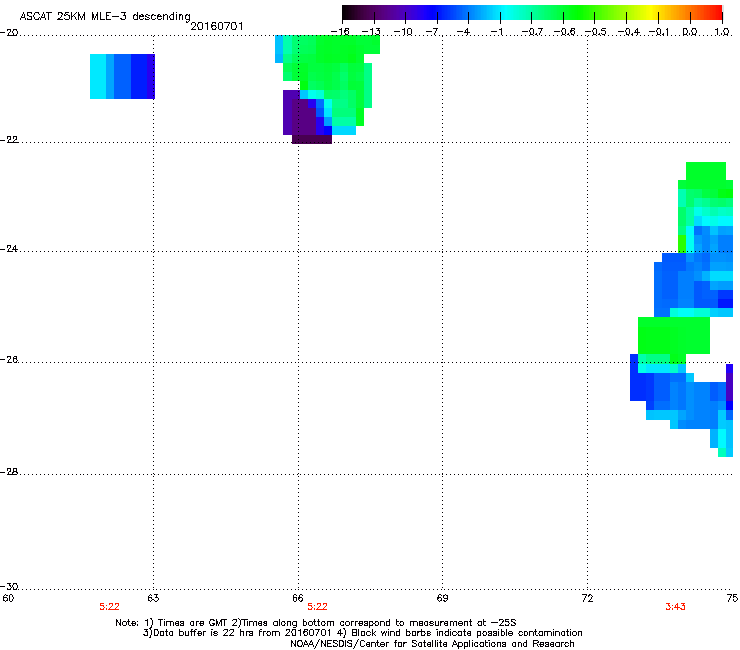Click the -1 label on the color scale

pyautogui.click(x=497, y=32)
